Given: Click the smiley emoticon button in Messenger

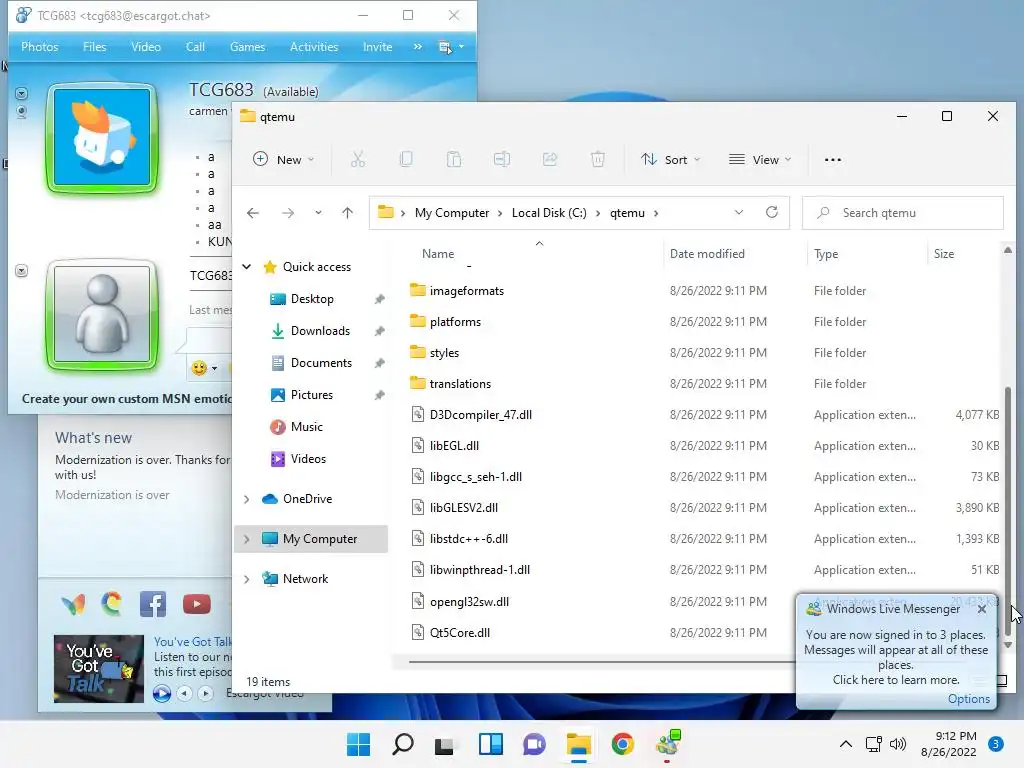Looking at the screenshot, I should (x=199, y=368).
